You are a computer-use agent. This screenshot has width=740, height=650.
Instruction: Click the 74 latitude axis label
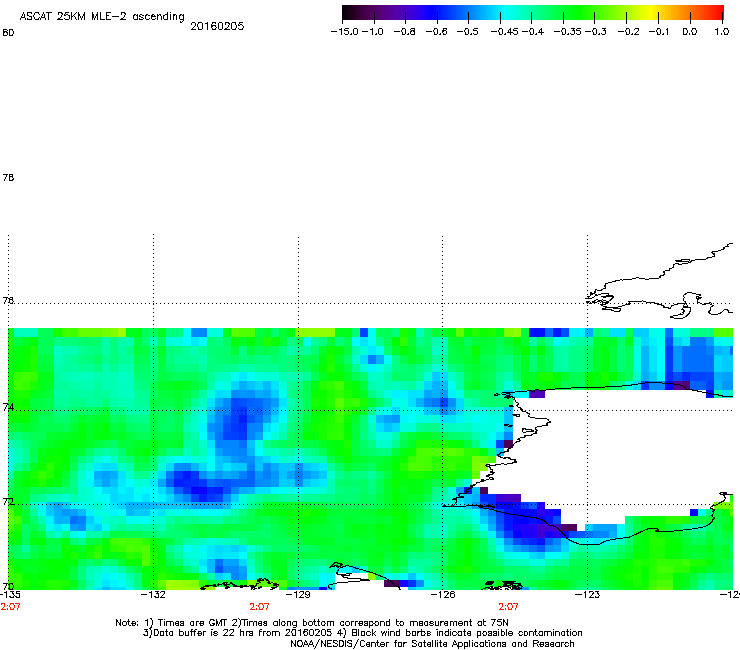tap(8, 407)
